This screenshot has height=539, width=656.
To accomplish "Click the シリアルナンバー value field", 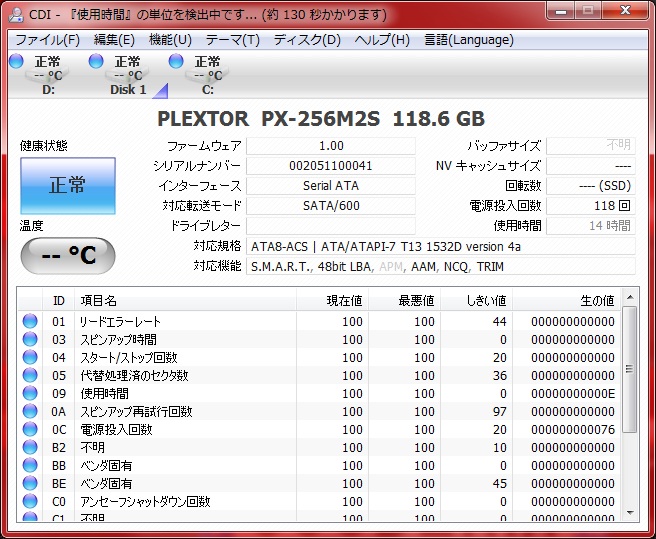I will coord(330,166).
